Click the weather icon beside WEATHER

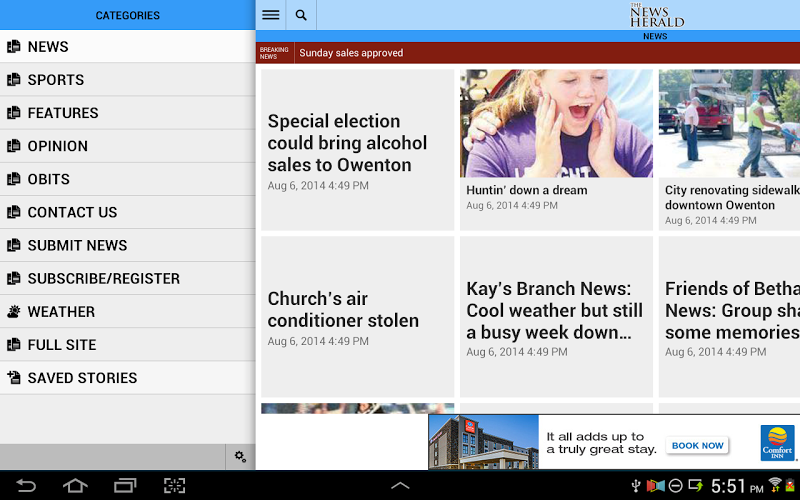tap(14, 311)
